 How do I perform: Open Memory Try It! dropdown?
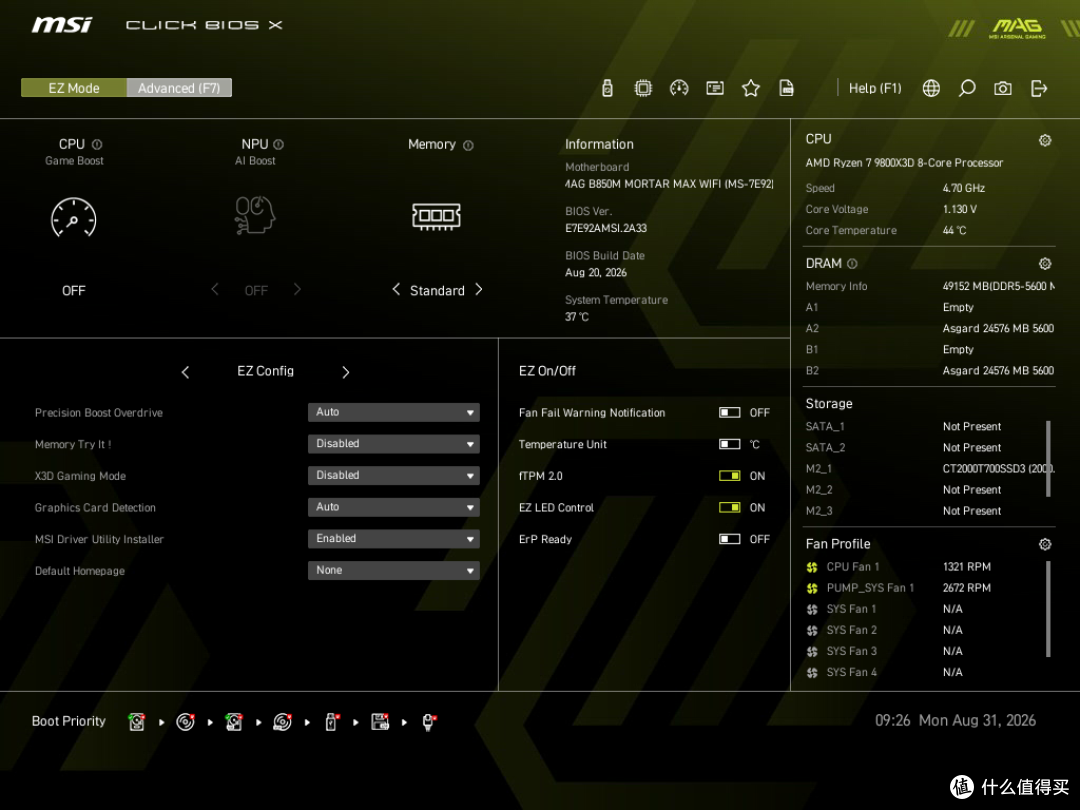pos(393,444)
